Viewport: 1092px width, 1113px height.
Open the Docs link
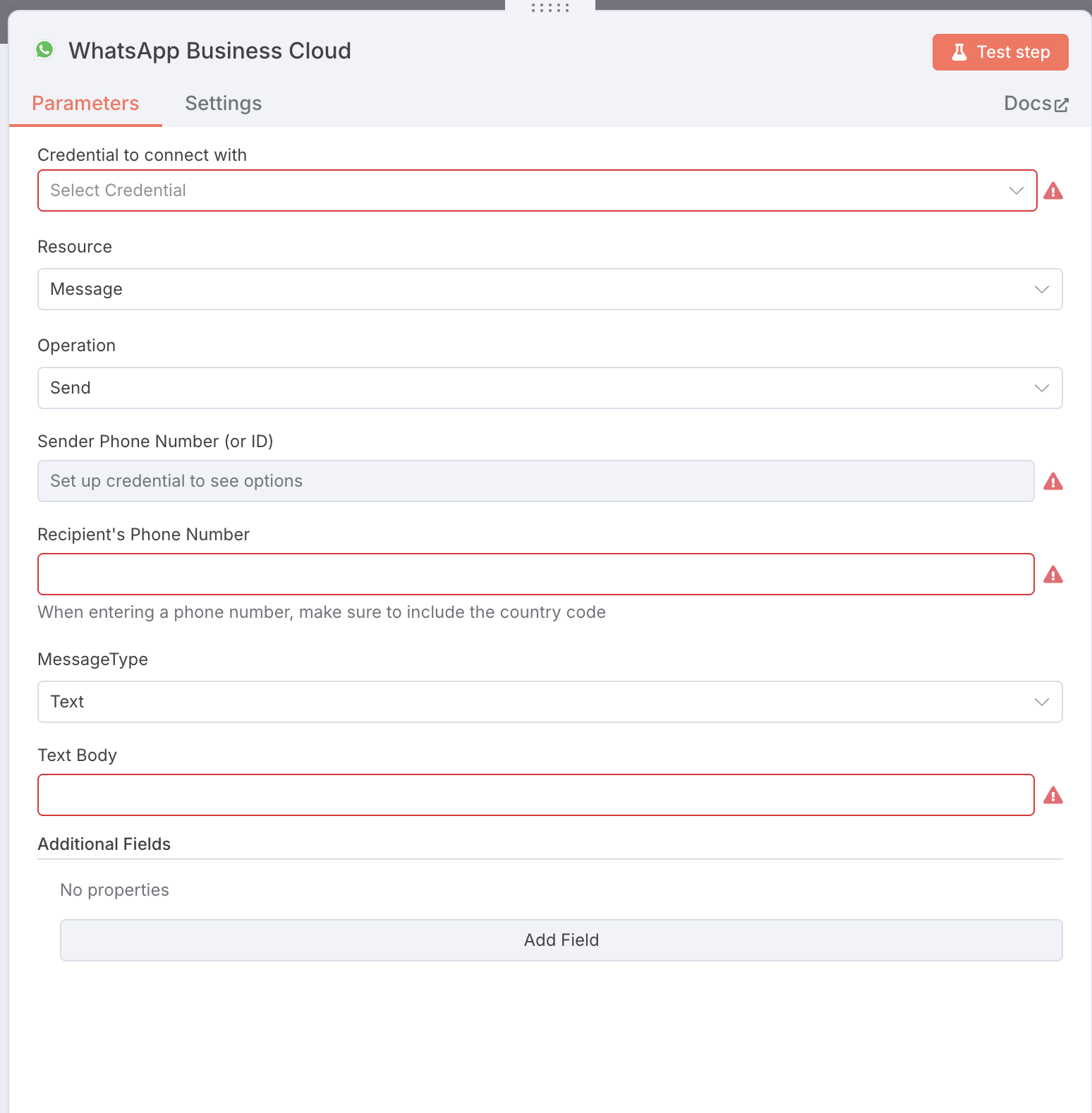click(1036, 104)
